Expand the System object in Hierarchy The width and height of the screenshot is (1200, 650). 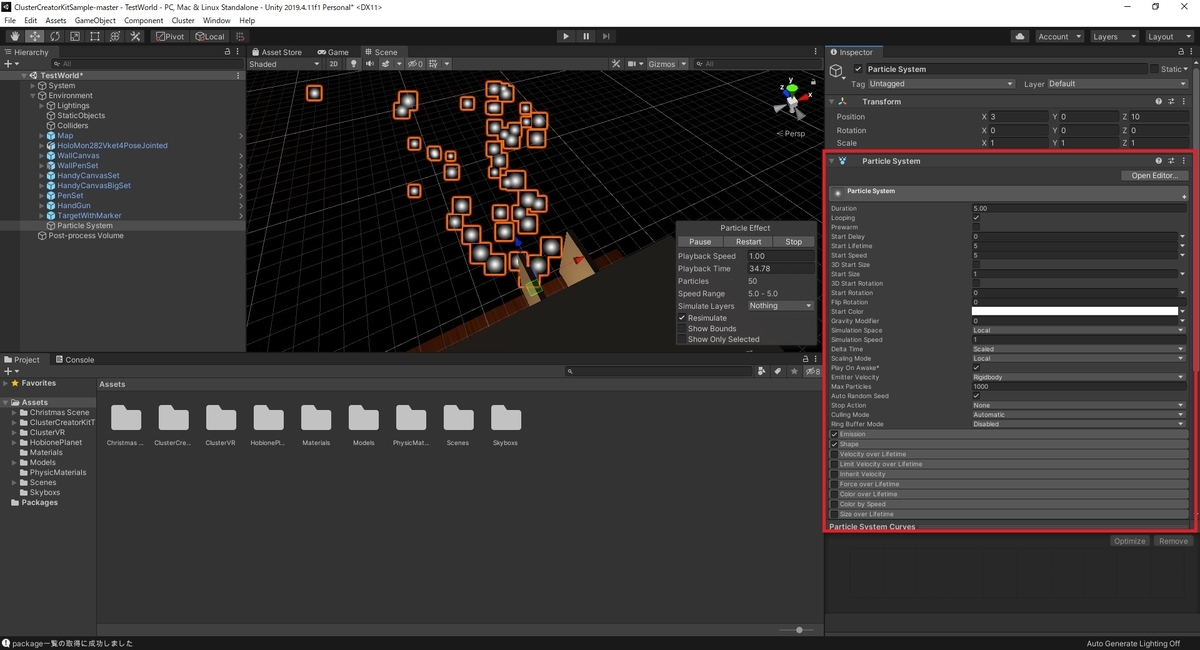point(33,86)
